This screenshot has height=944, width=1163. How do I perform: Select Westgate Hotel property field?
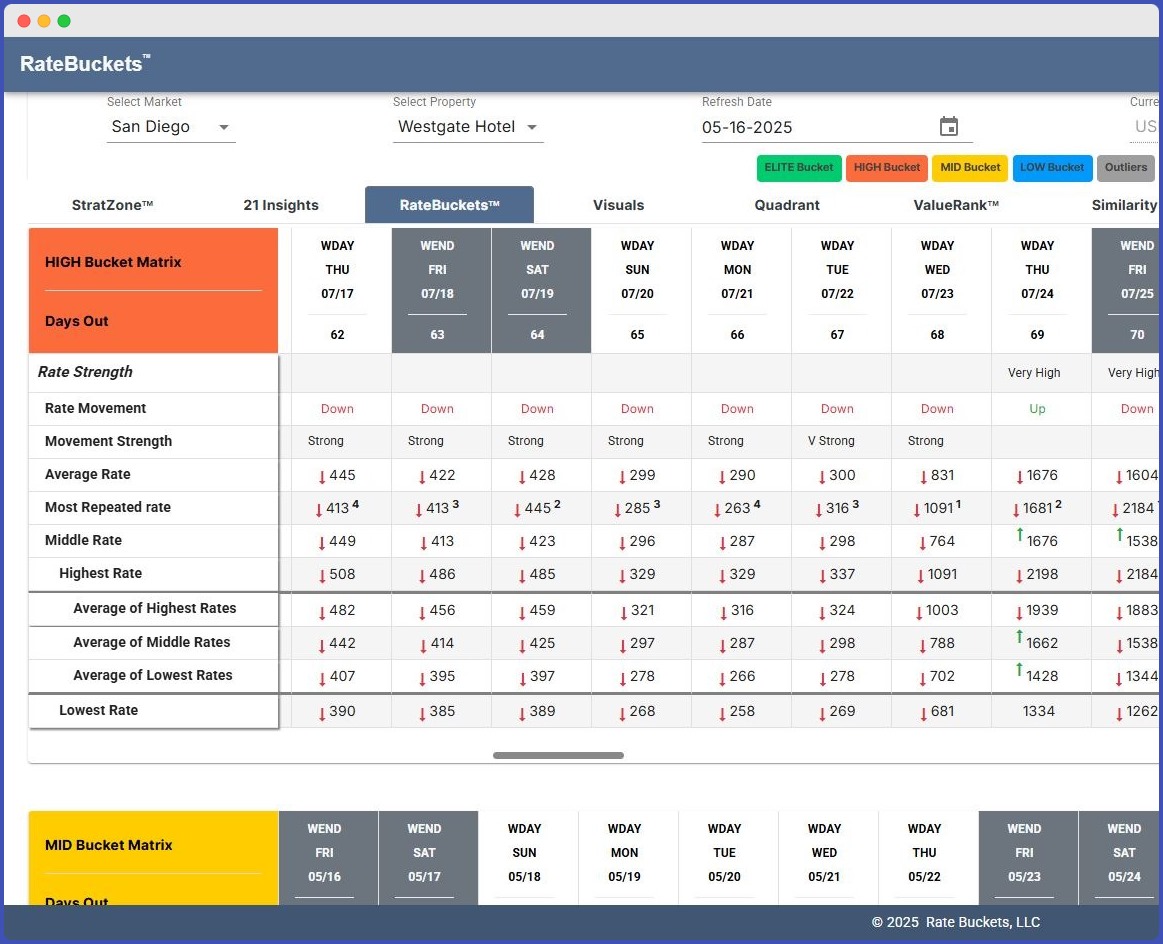click(x=468, y=127)
